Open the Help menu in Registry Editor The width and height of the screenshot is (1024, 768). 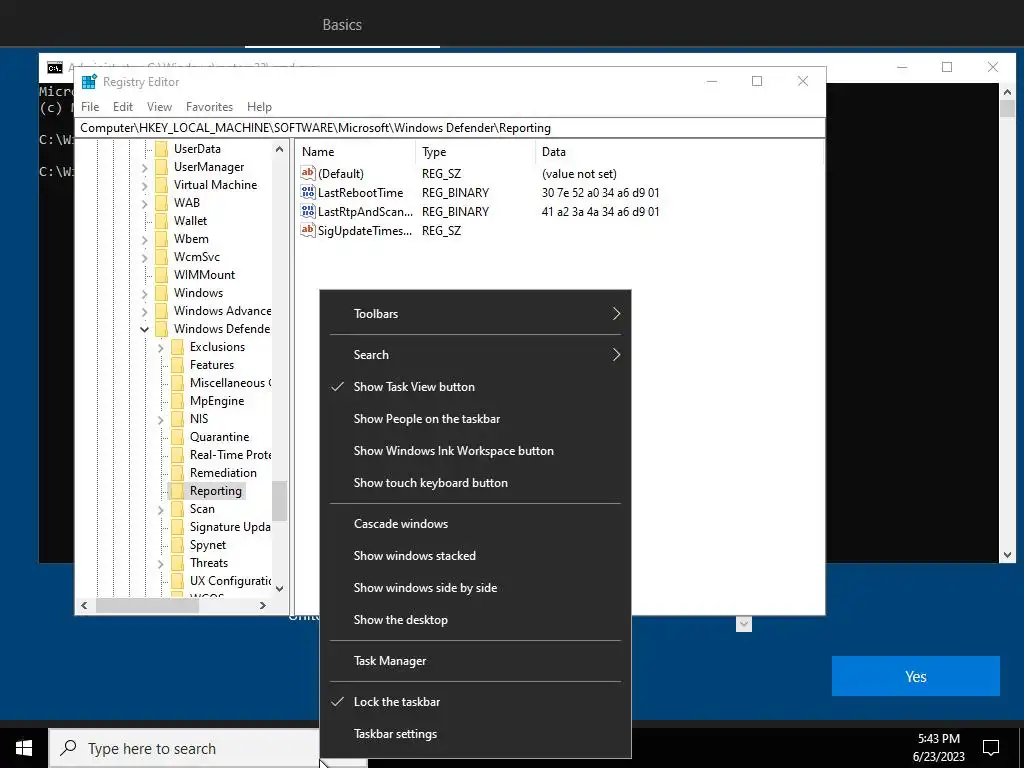pyautogui.click(x=259, y=106)
